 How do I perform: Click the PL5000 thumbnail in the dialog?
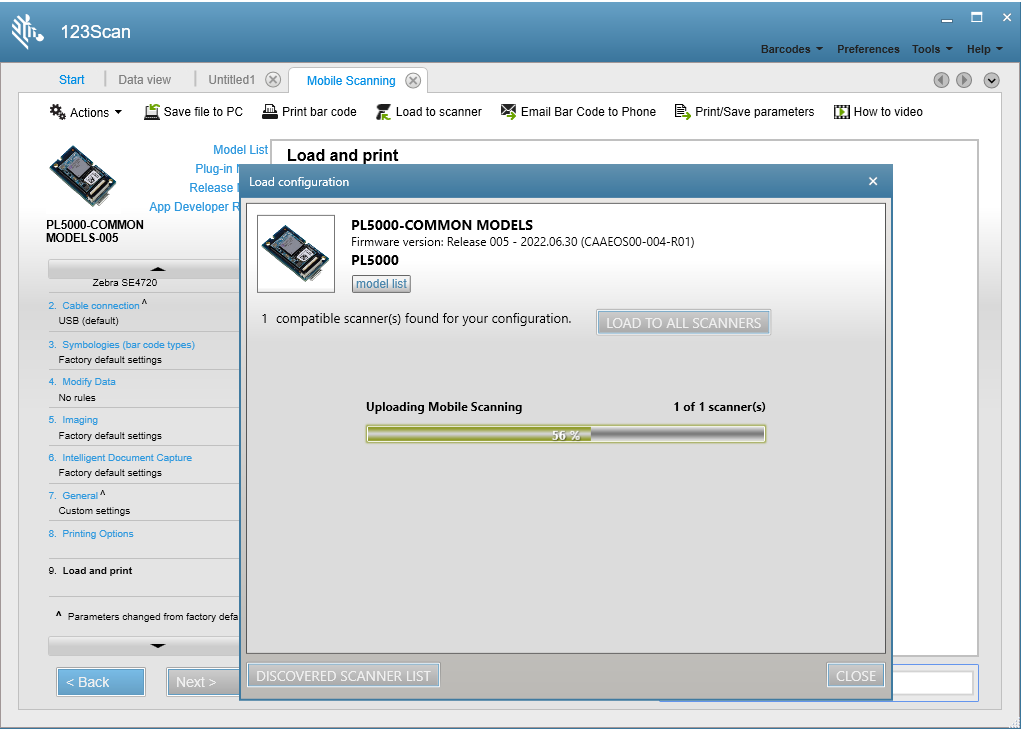296,254
